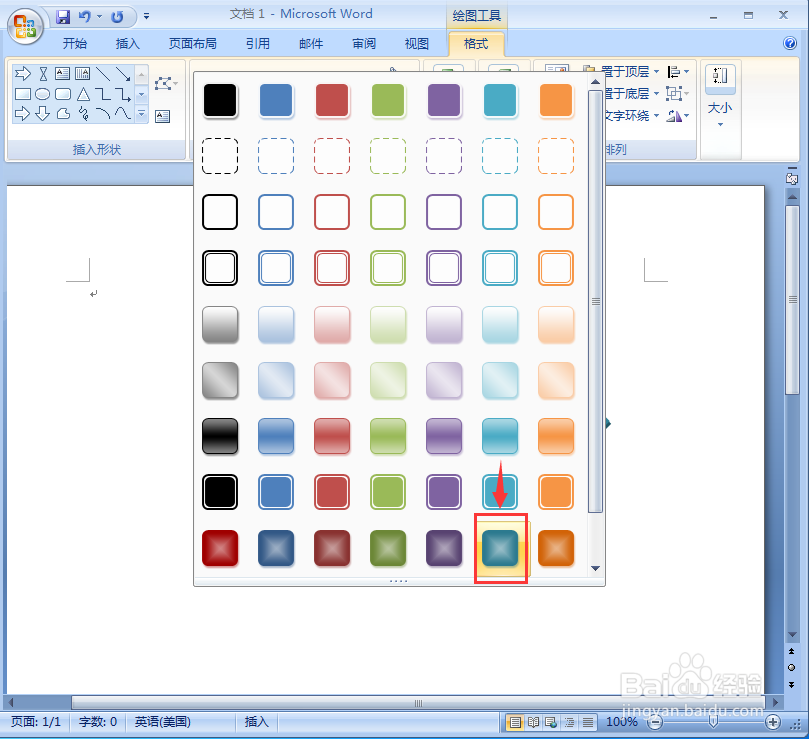The image size is (809, 739).
Task: Zoom out with the minus button
Action: click(x=655, y=722)
